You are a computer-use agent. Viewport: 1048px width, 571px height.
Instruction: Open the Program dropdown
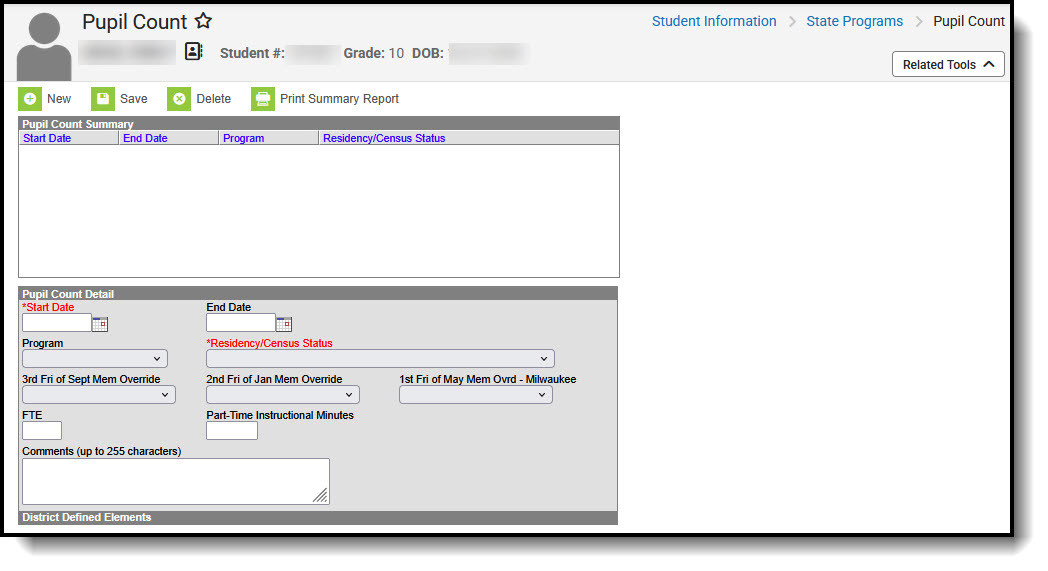click(95, 359)
